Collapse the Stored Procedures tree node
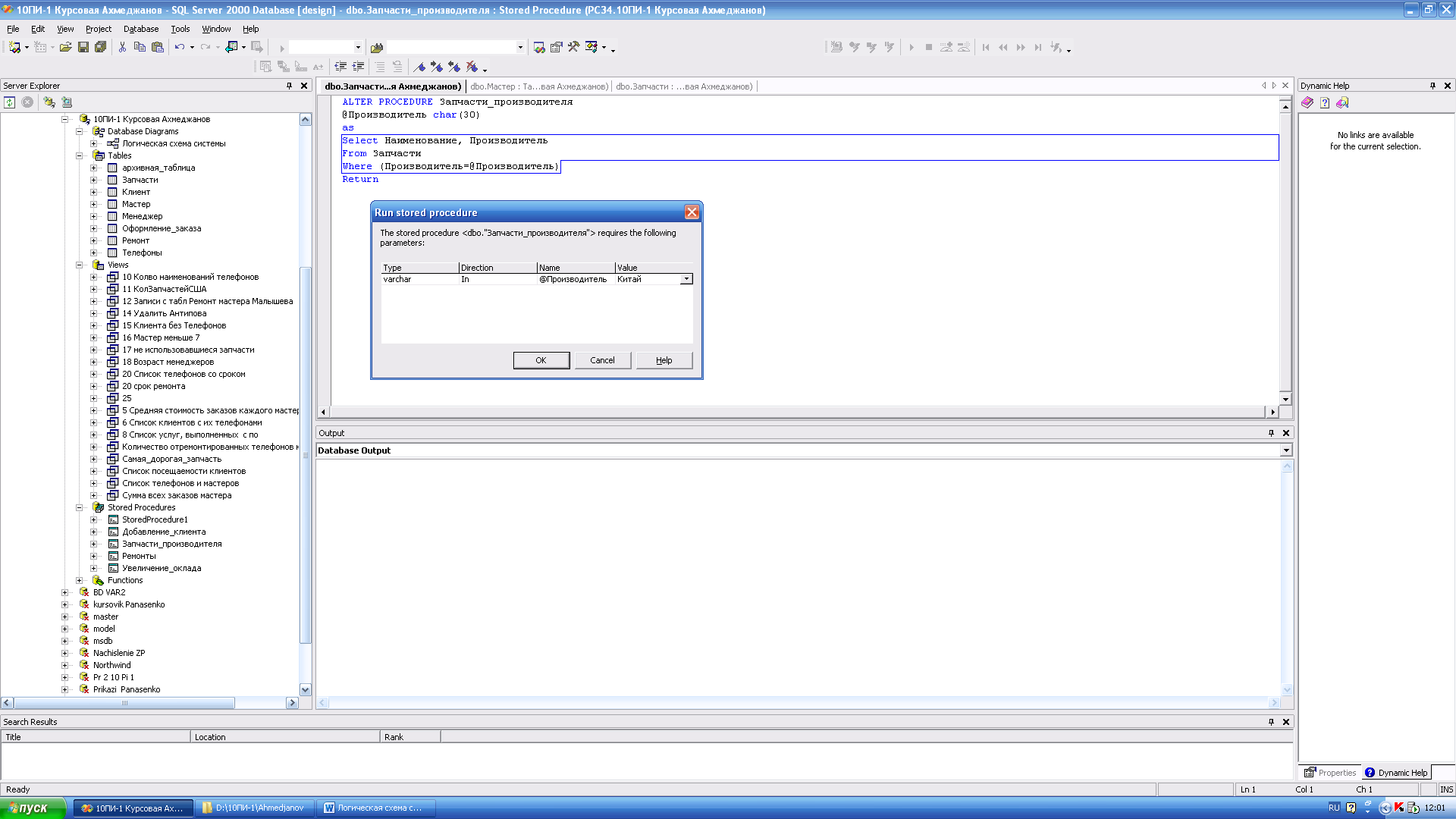 [x=79, y=507]
